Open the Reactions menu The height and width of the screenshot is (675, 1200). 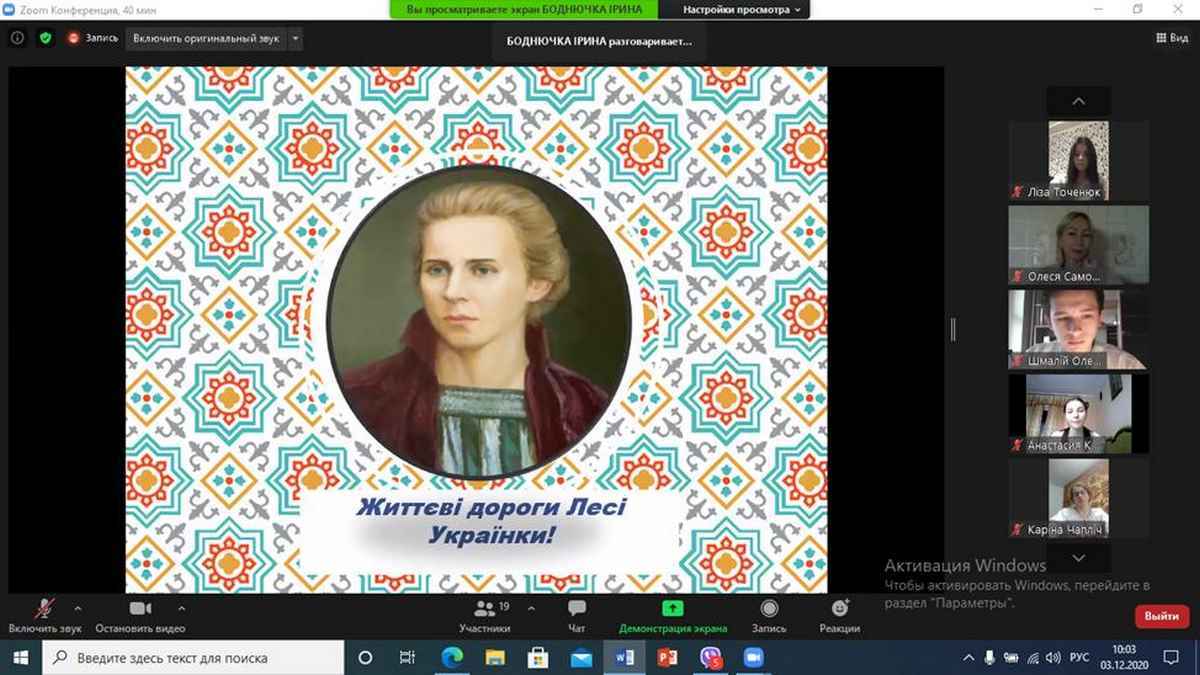click(840, 609)
